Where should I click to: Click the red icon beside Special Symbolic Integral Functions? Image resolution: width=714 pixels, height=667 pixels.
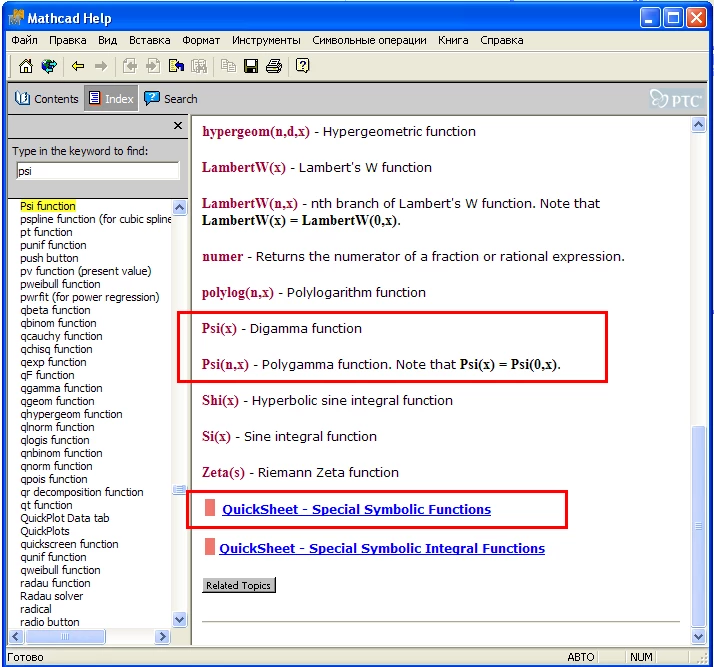[210, 547]
